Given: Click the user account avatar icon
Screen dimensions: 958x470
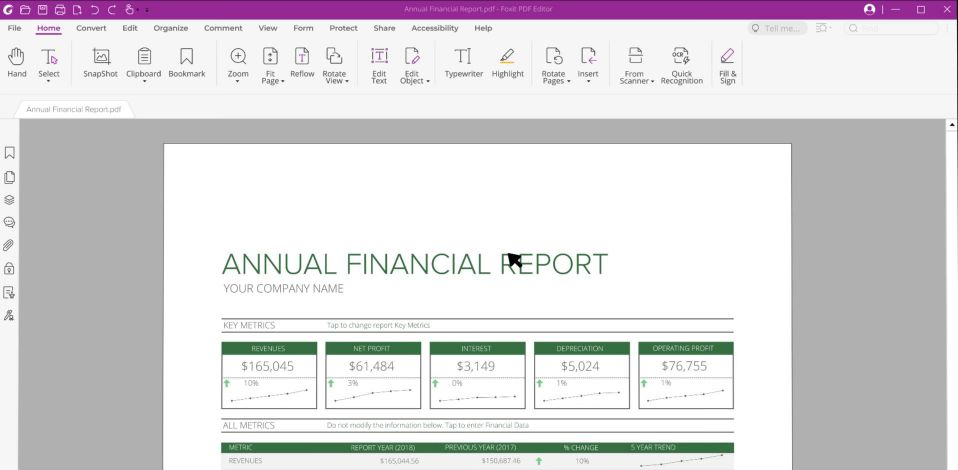Looking at the screenshot, I should [x=869, y=10].
